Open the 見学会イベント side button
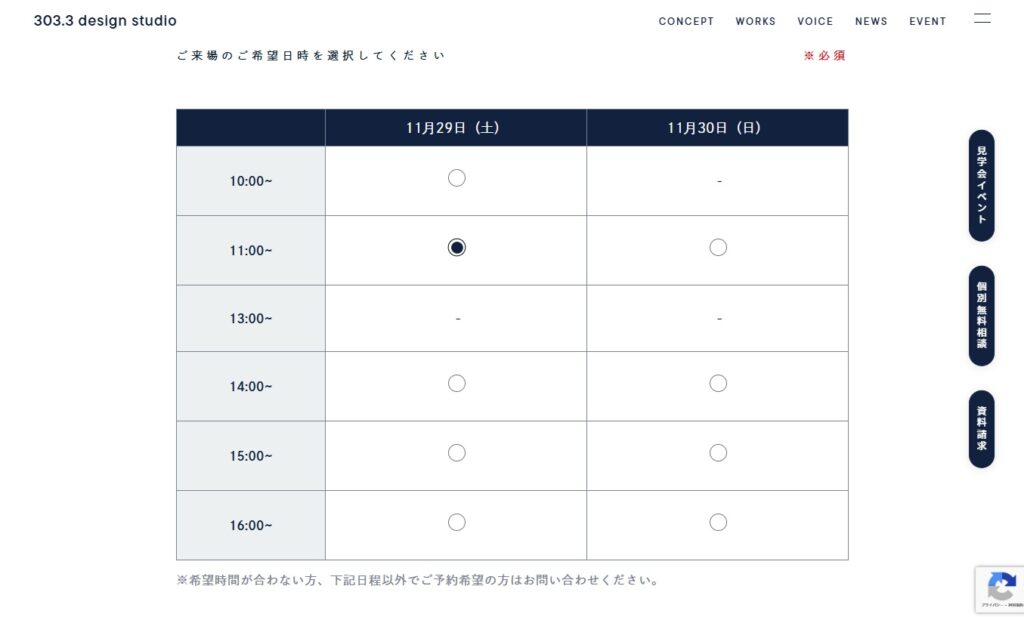1024x617 pixels. coord(981,185)
